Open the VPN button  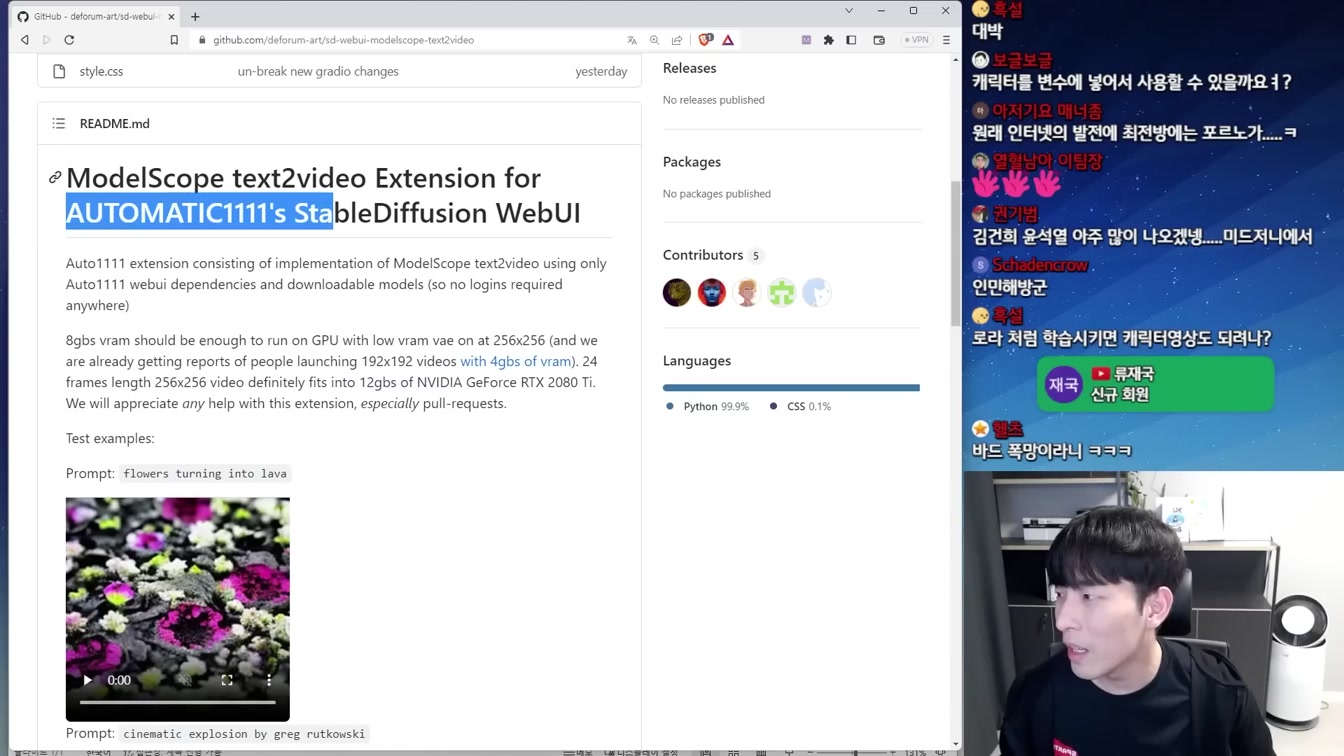click(x=916, y=40)
